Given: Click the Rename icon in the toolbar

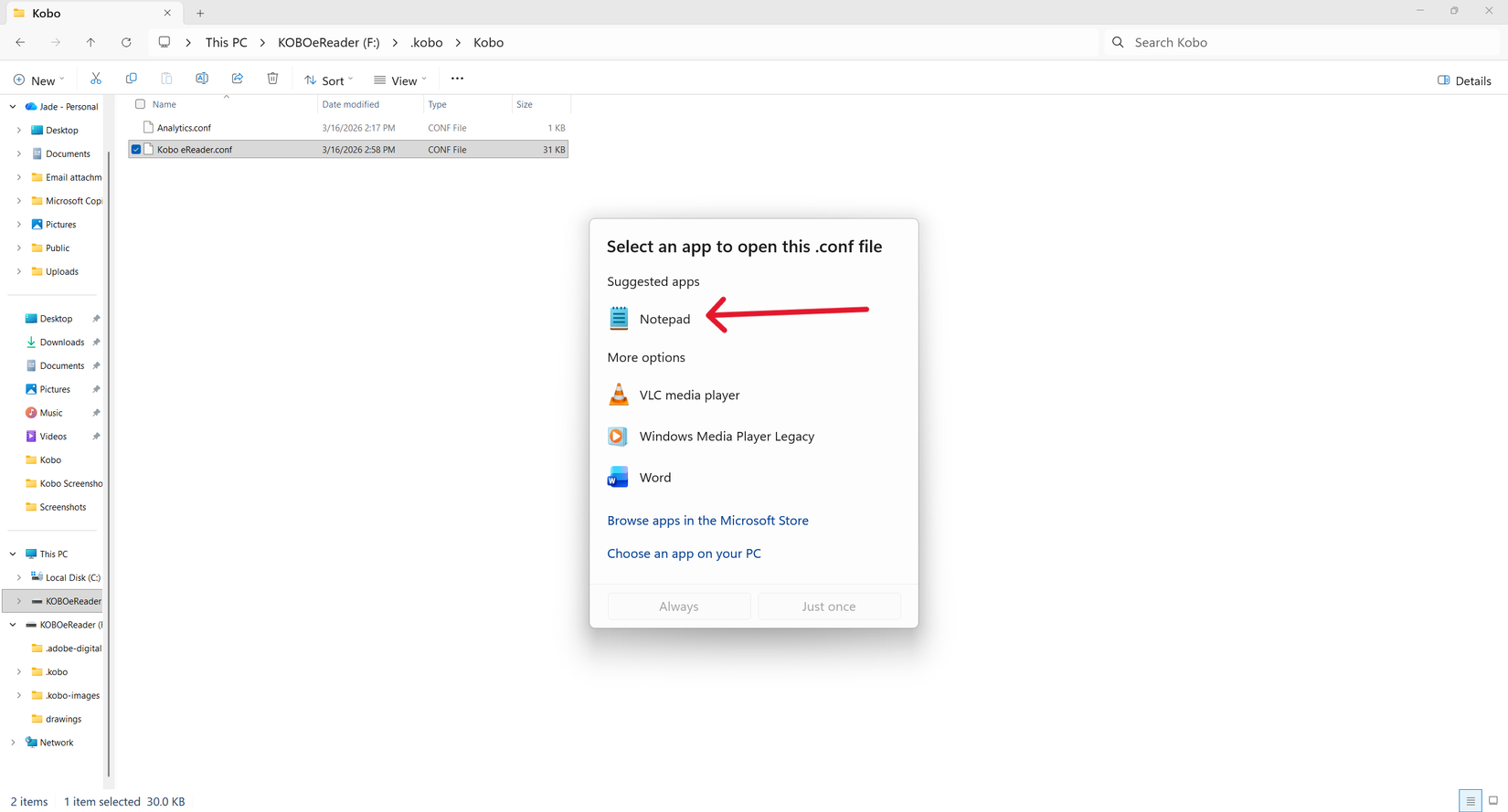Looking at the screenshot, I should 202,79.
